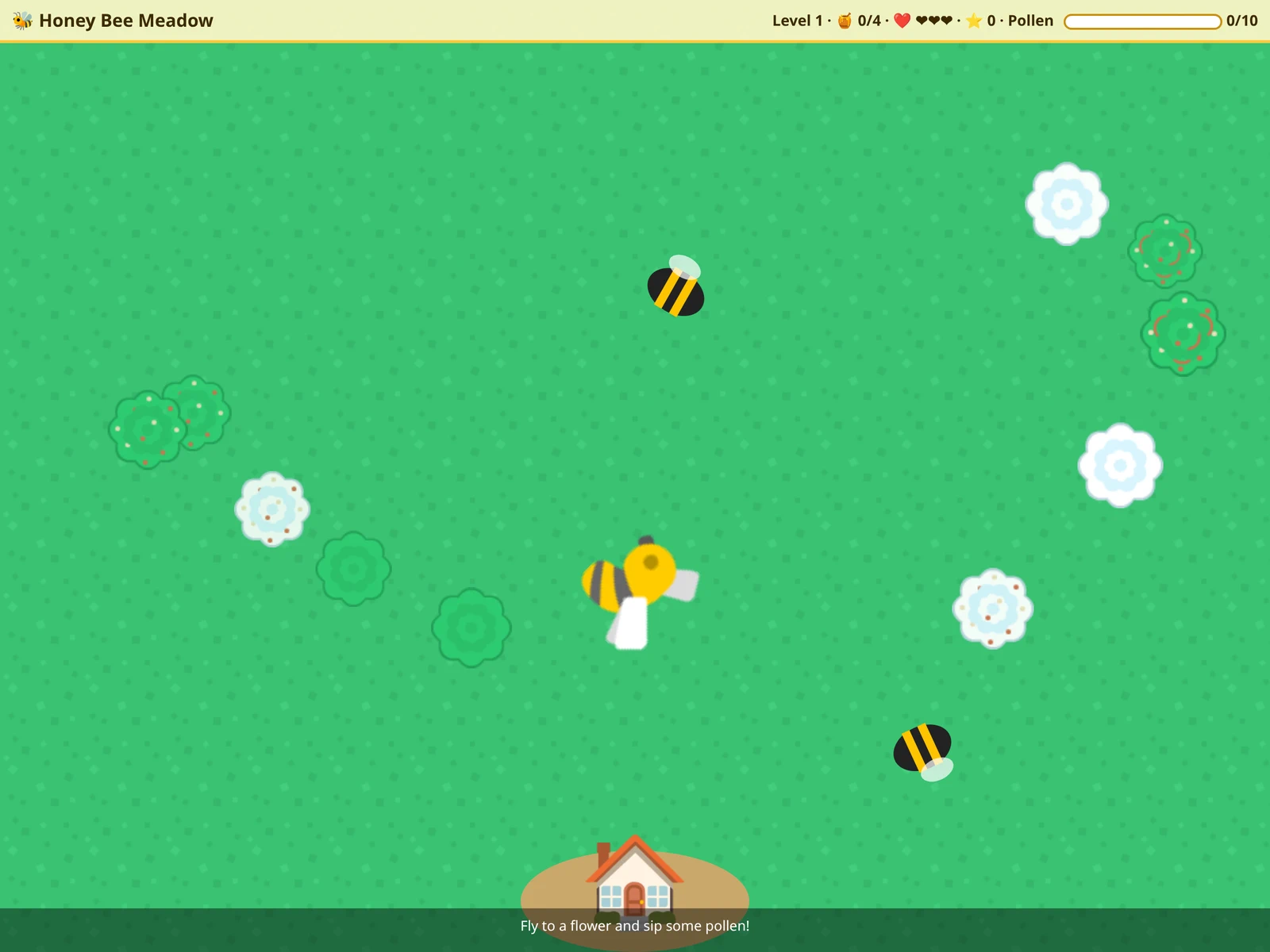Viewport: 1270px width, 952px height.
Task: Click the bee logo beside the game title
Action: pyautogui.click(x=22, y=21)
